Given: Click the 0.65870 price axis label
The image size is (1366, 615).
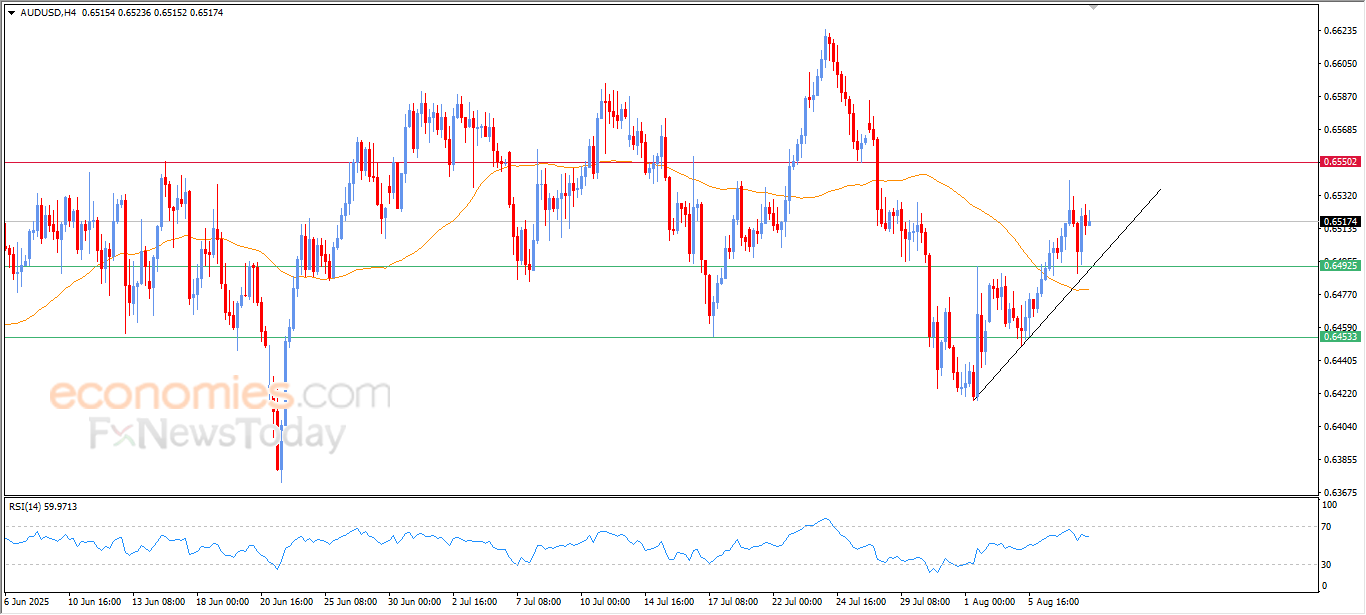Looking at the screenshot, I should tap(1339, 97).
